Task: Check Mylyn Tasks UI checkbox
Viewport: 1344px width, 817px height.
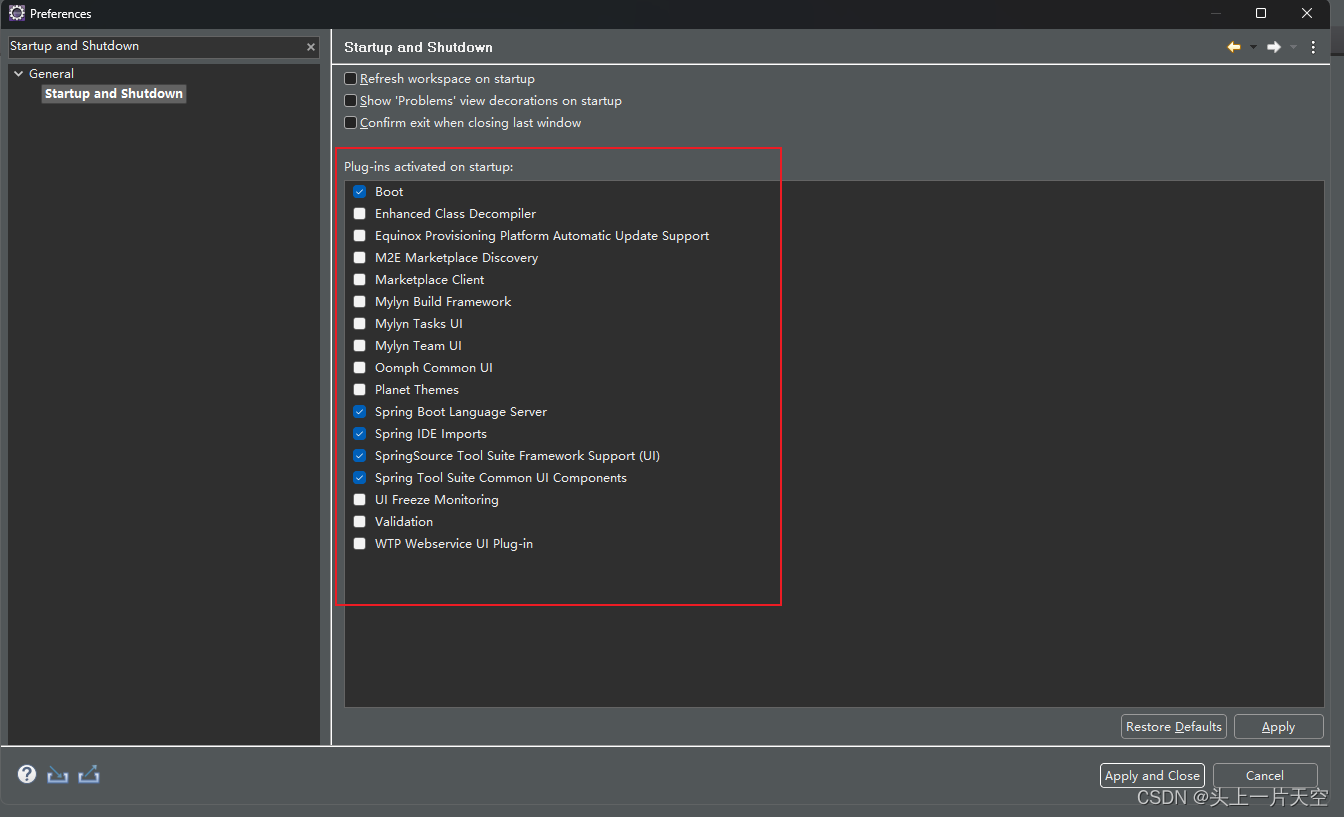Action: point(360,324)
